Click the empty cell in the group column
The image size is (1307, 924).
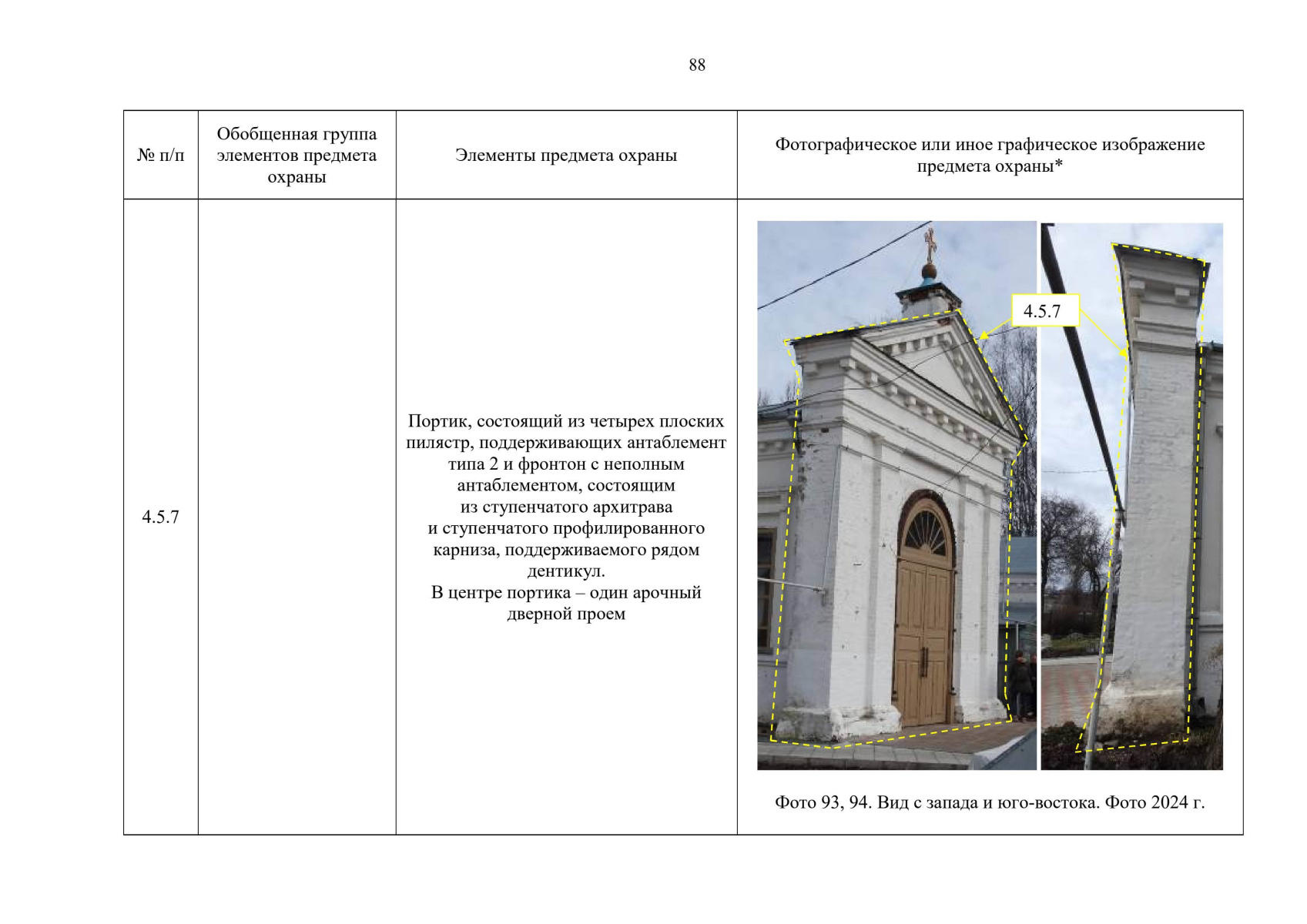click(x=297, y=517)
